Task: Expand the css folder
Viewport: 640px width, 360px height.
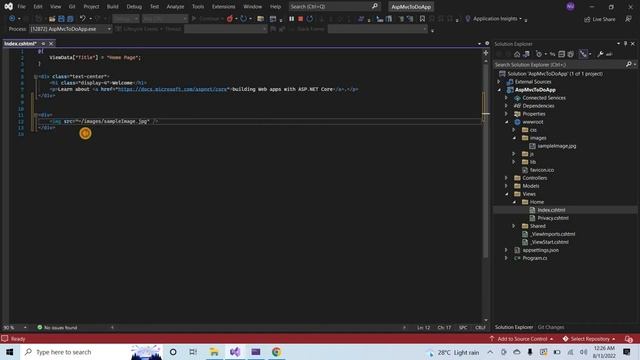Action: (x=514, y=130)
